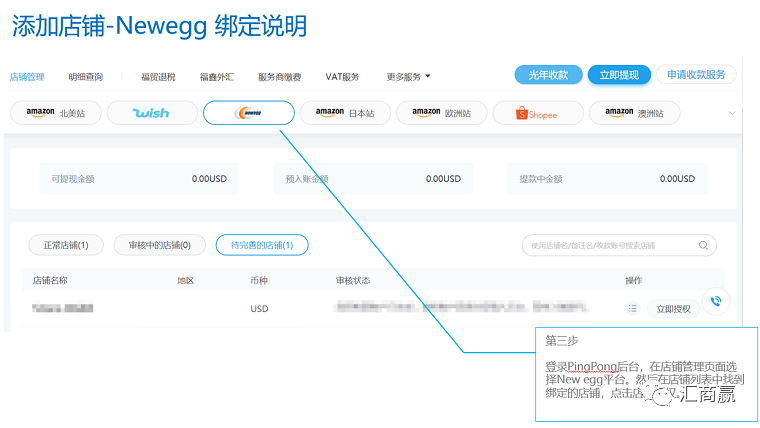This screenshot has height=428, width=760.
Task: Click the 申请收款服务 button
Action: point(696,75)
